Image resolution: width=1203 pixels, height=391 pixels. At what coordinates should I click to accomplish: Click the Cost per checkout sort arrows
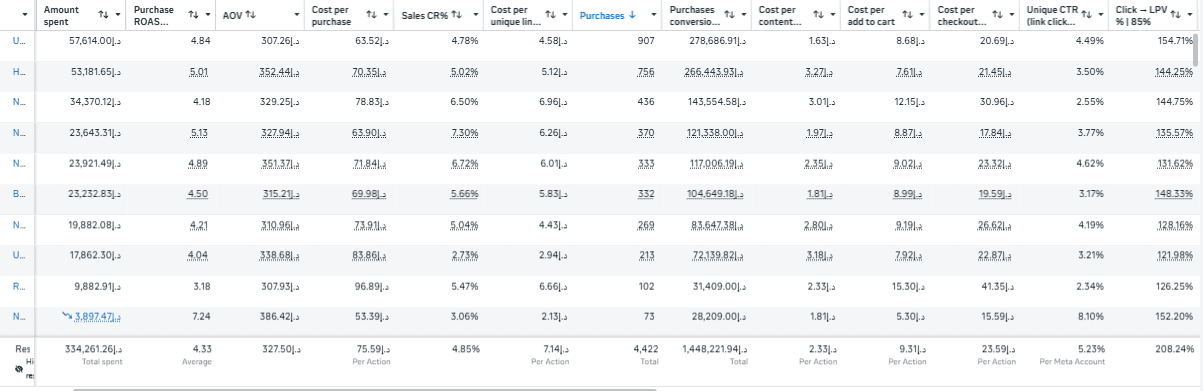(996, 15)
